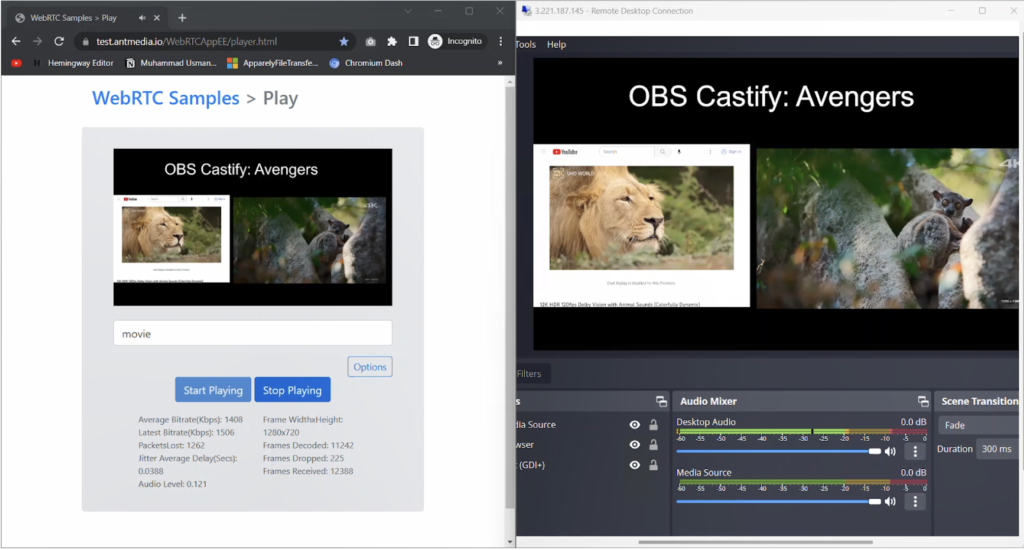Open Media Source audio three-dot options
1024x550 pixels.
point(915,502)
